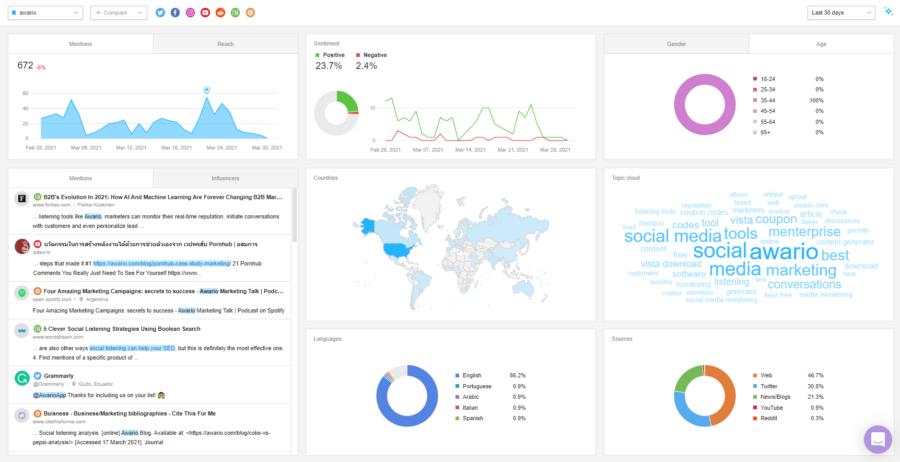Image resolution: width=900 pixels, height=462 pixels.
Task: Open the B2B's Evolution In 2021 mention
Action: coord(163,196)
